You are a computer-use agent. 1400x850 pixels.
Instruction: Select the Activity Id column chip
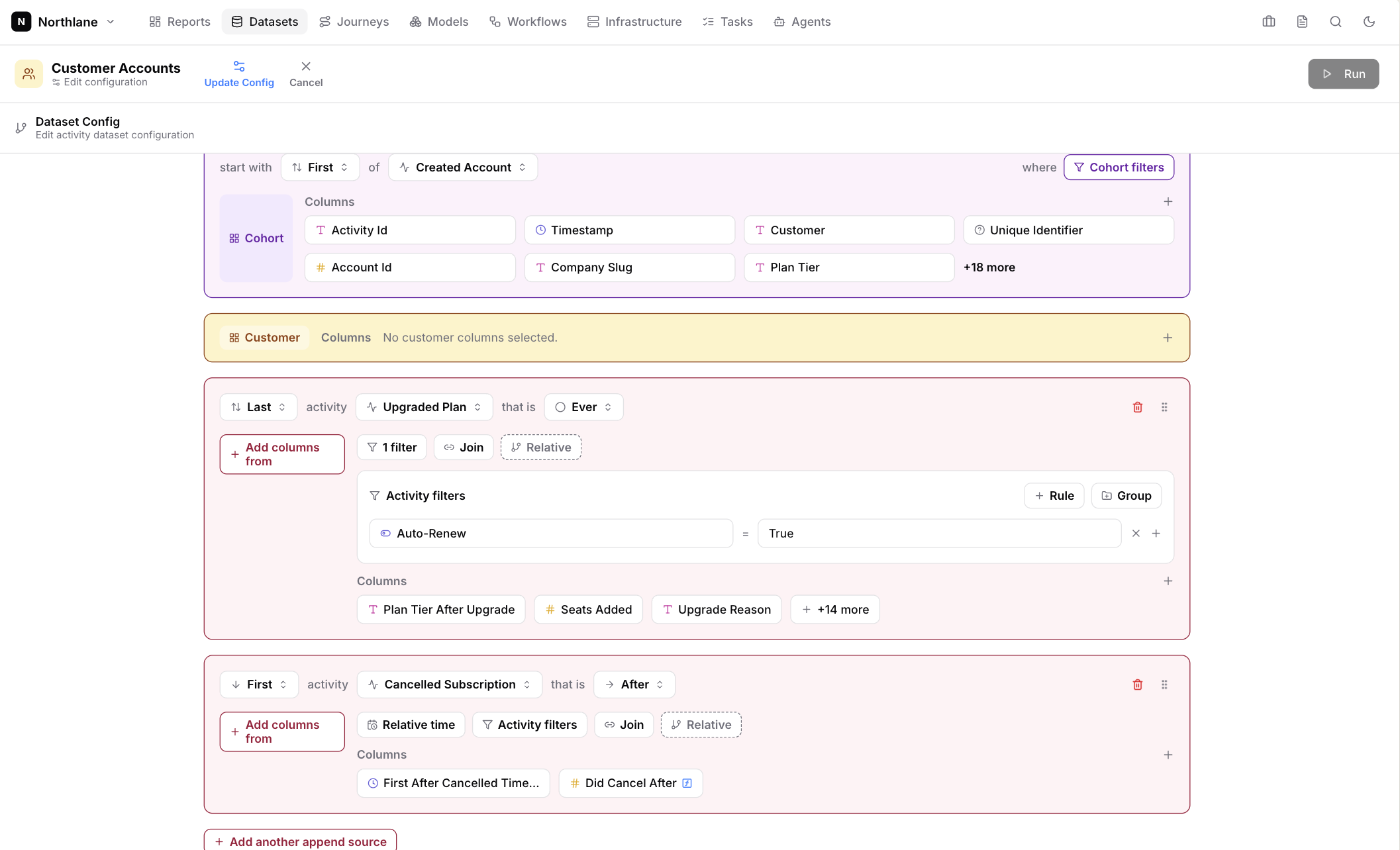[410, 230]
